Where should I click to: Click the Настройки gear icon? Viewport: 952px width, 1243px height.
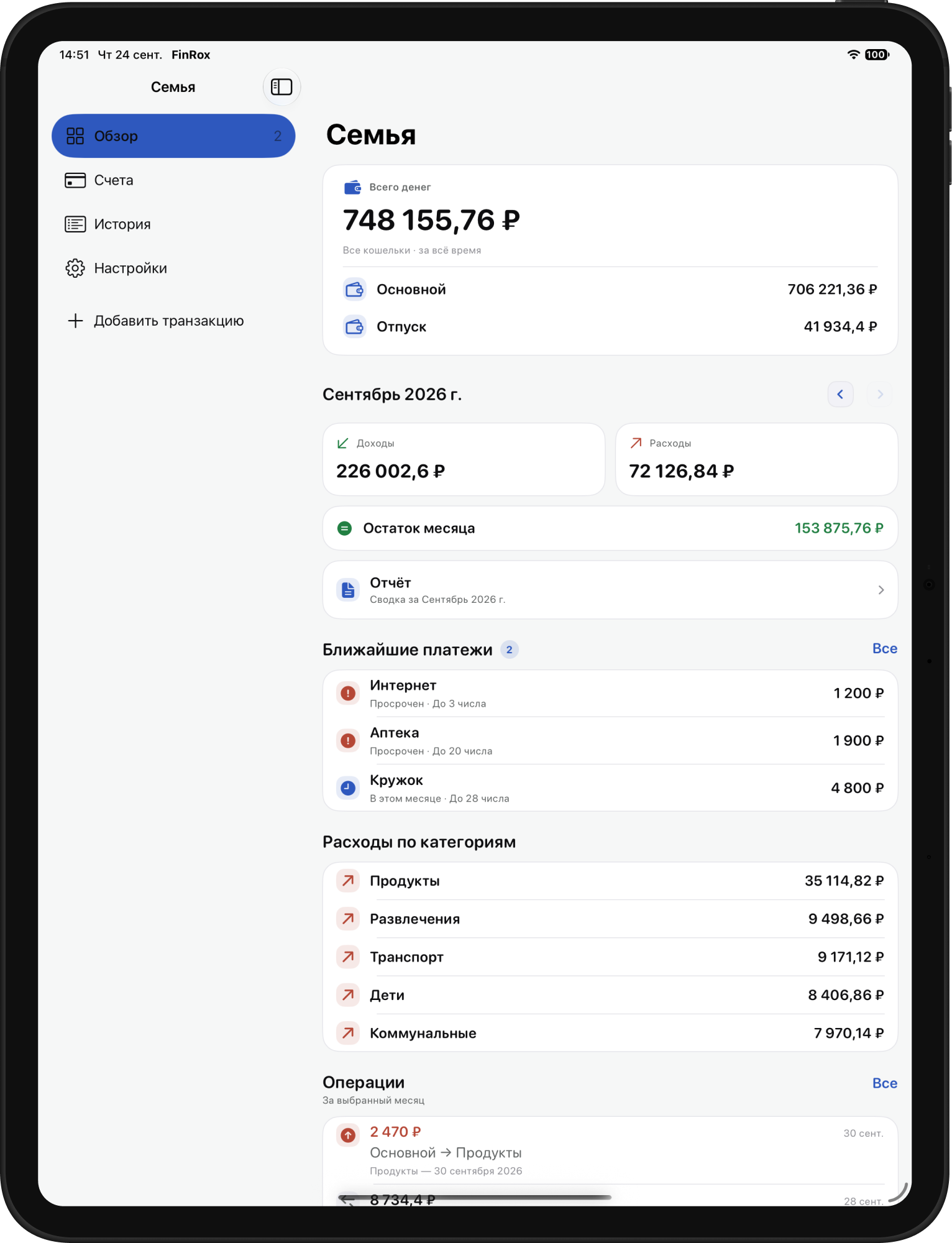click(x=75, y=268)
